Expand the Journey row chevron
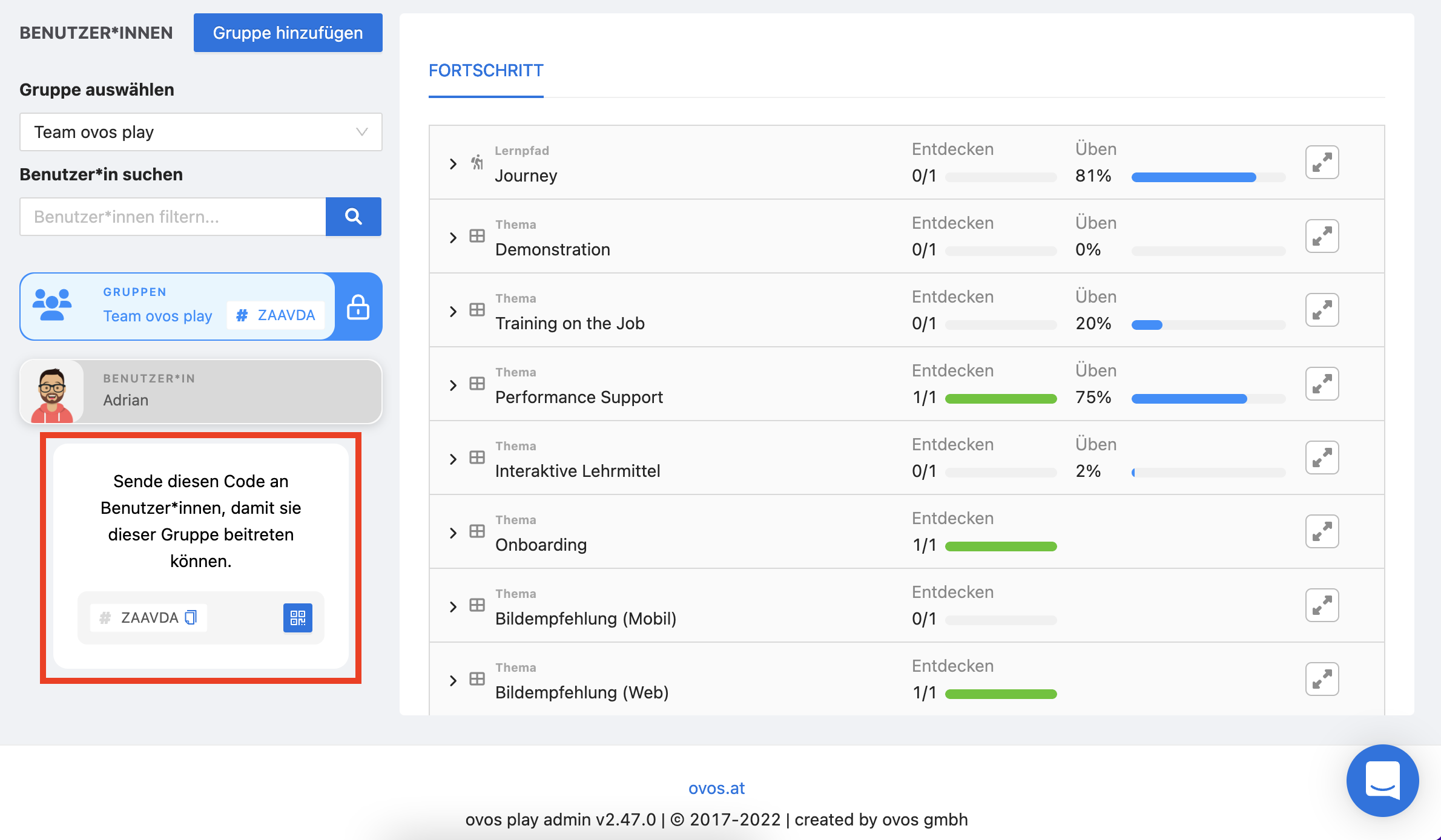This screenshot has height=840, width=1441. pyautogui.click(x=453, y=163)
